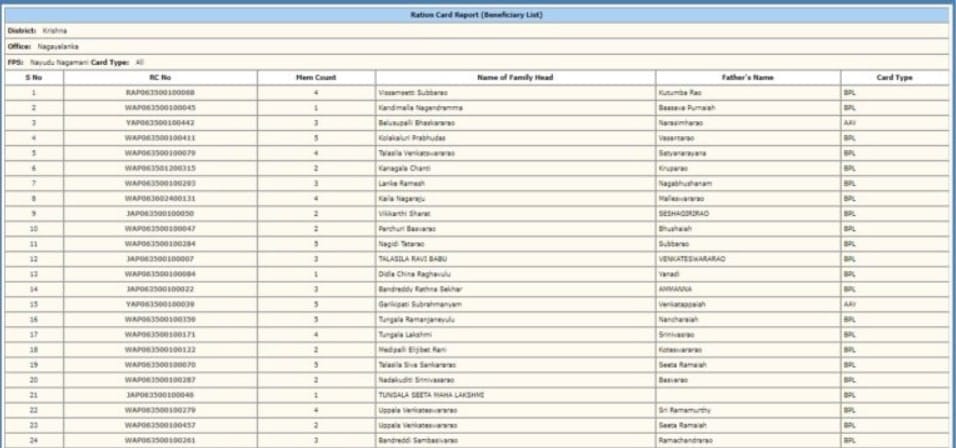This screenshot has width=956, height=448.
Task: Select the 'Father's Name' column header
Action: [747, 77]
